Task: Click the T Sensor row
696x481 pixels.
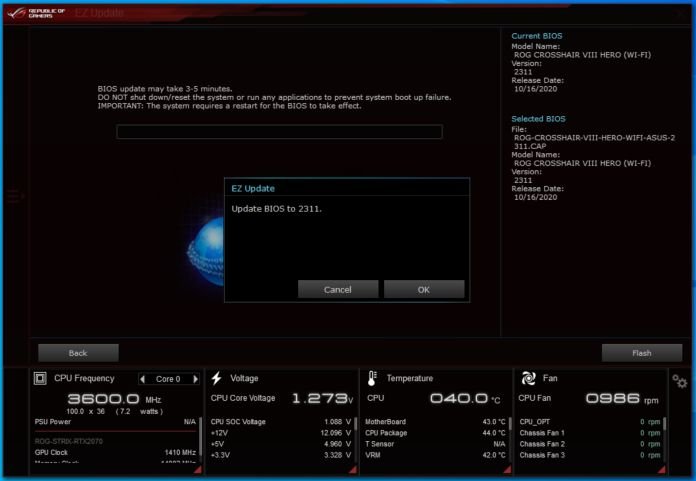Action: pos(435,444)
